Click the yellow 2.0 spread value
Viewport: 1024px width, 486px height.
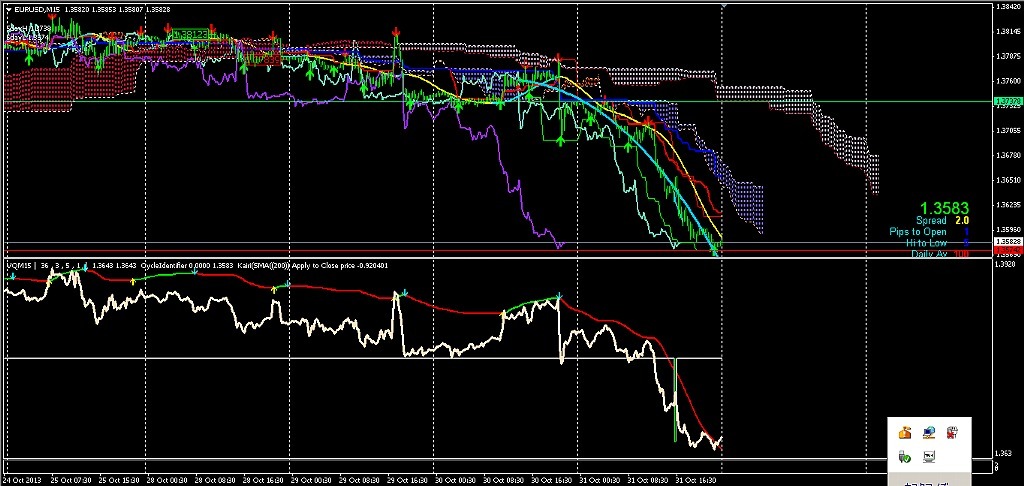(x=963, y=221)
